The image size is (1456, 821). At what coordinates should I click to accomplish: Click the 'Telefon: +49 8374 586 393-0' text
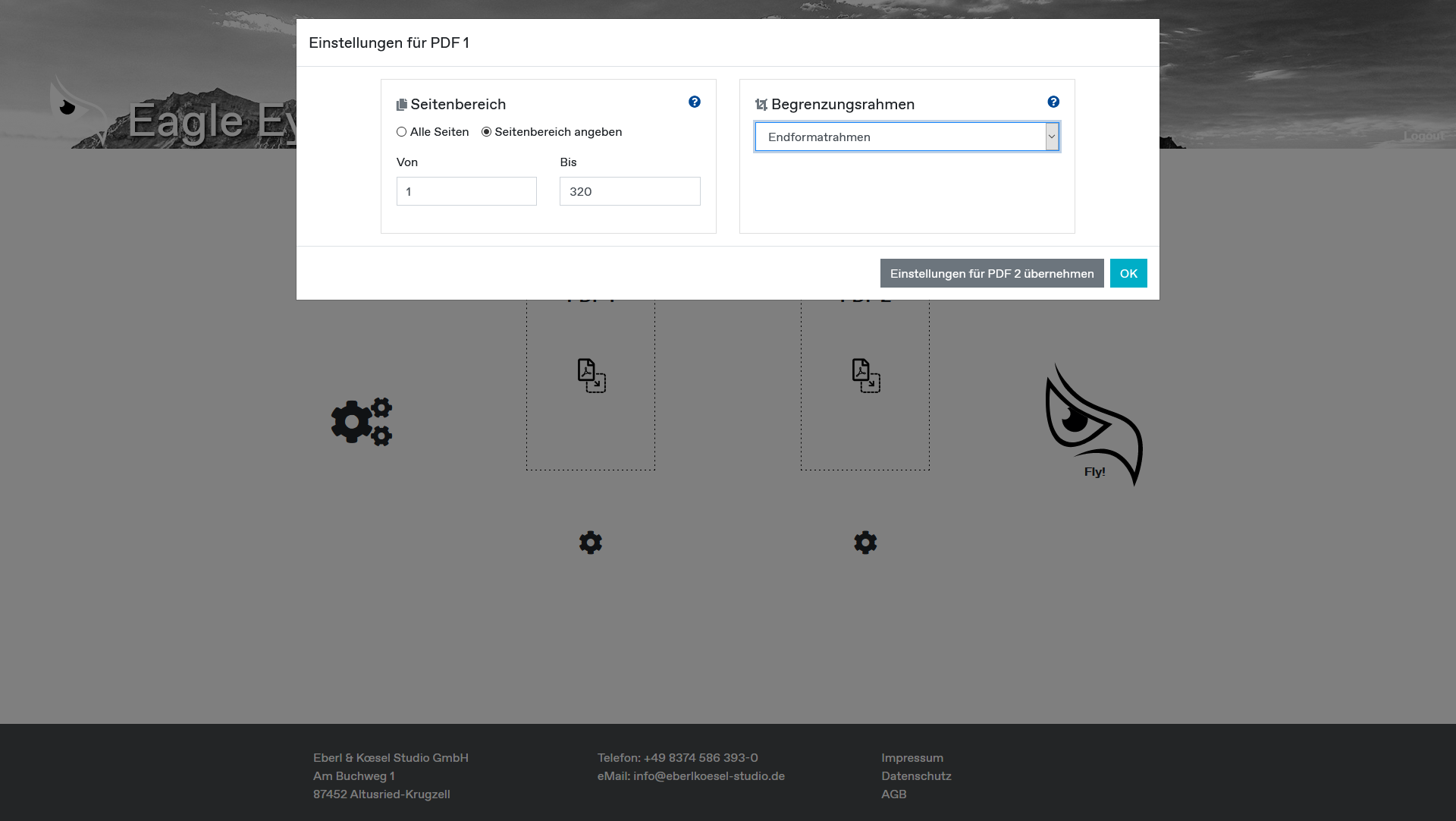tap(678, 758)
